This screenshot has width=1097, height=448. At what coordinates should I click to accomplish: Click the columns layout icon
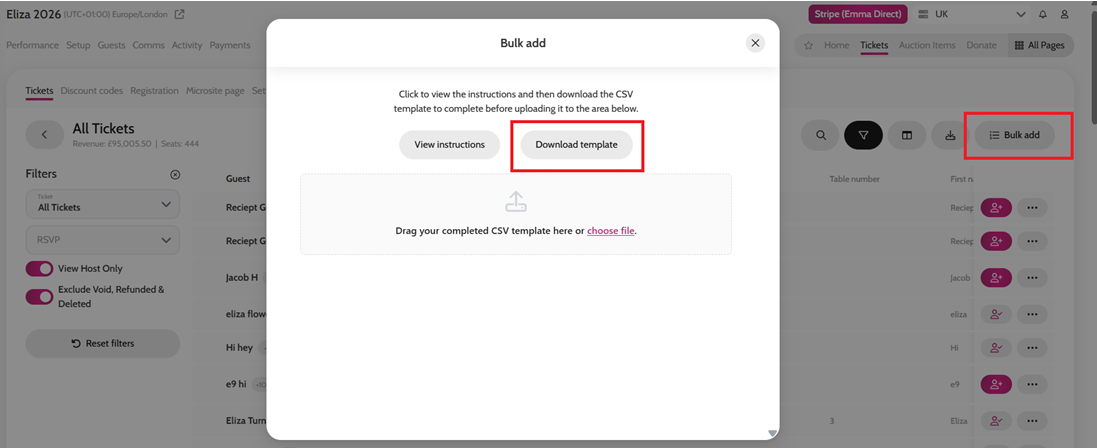(x=907, y=135)
